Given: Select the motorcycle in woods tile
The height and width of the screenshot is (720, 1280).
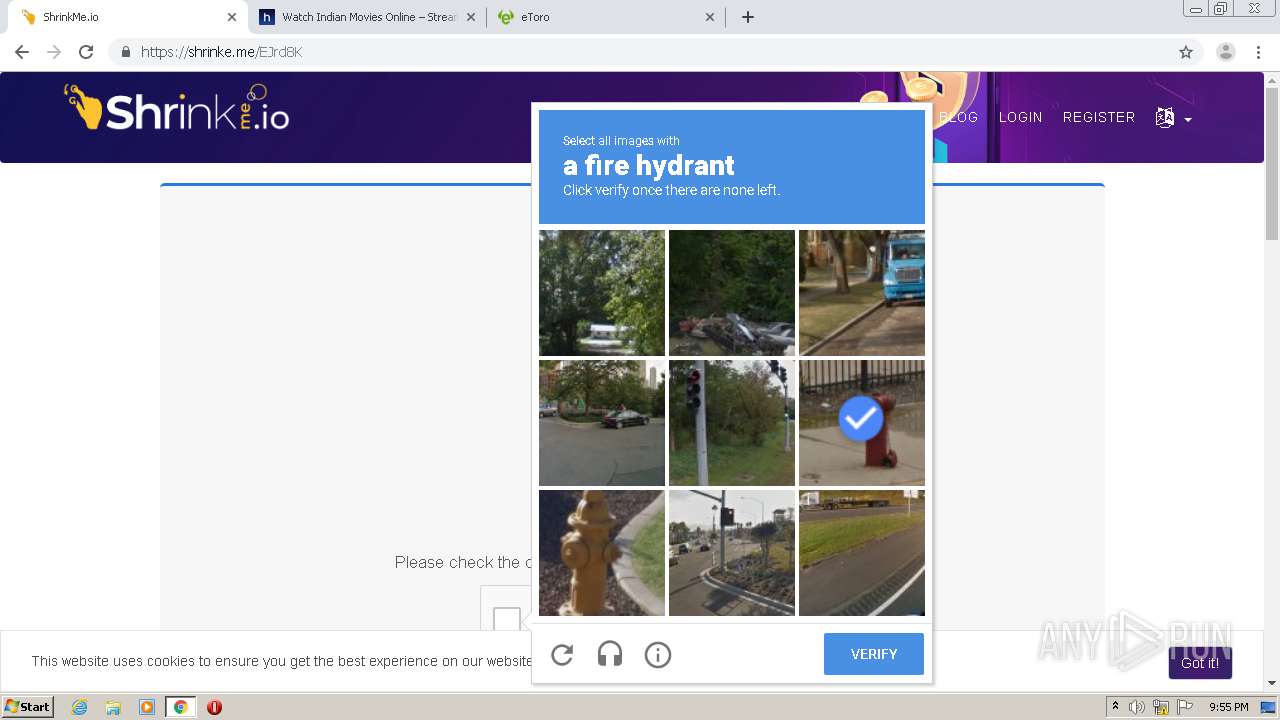Looking at the screenshot, I should 732,293.
